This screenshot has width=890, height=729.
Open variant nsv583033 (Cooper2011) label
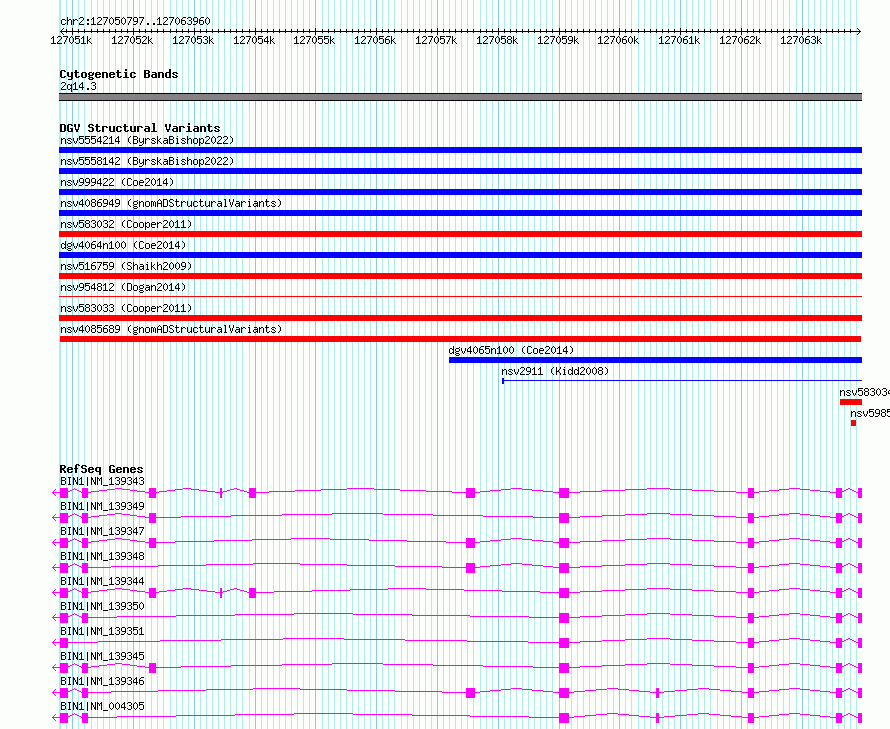coord(126,308)
